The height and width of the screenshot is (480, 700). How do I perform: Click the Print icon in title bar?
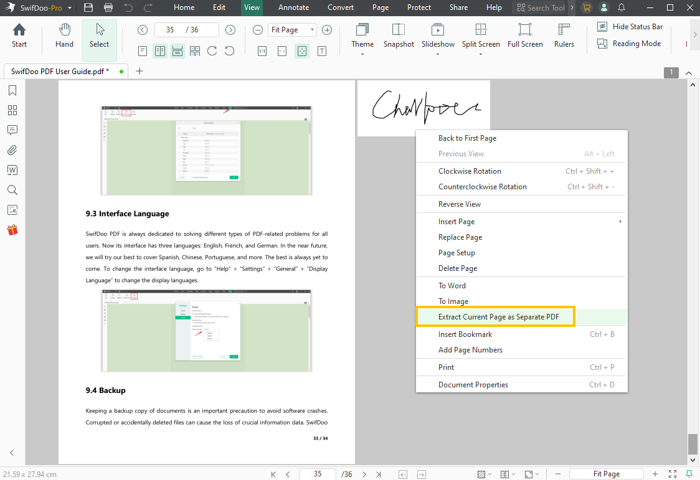pos(108,8)
